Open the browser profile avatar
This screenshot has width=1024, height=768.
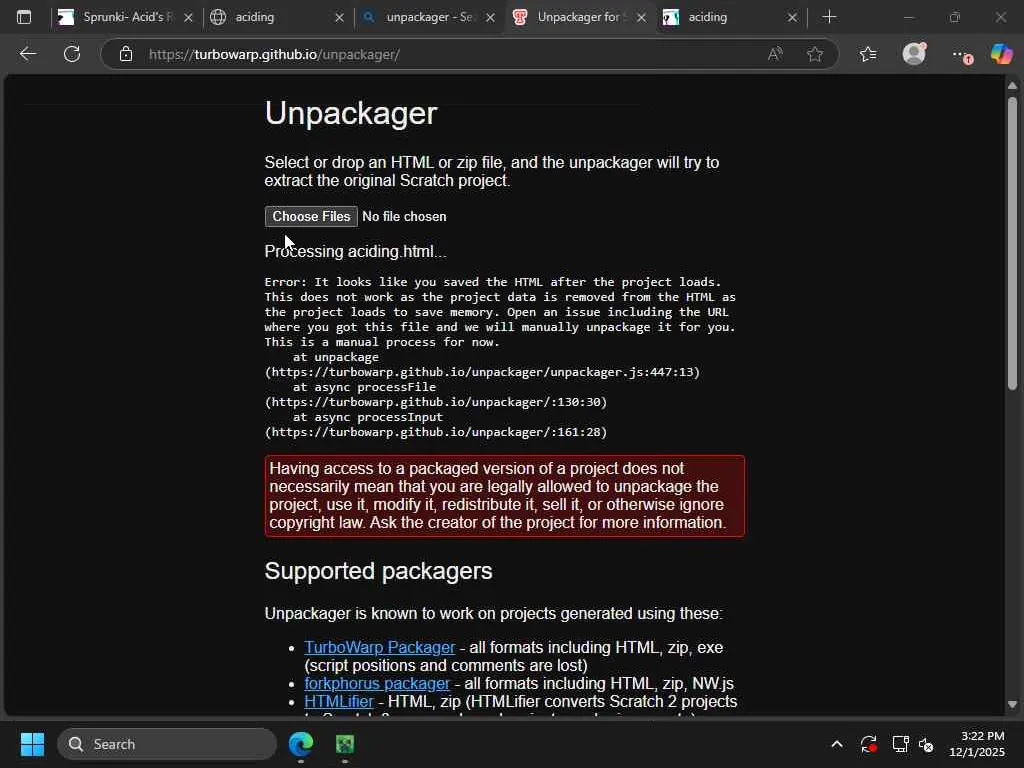tap(914, 54)
